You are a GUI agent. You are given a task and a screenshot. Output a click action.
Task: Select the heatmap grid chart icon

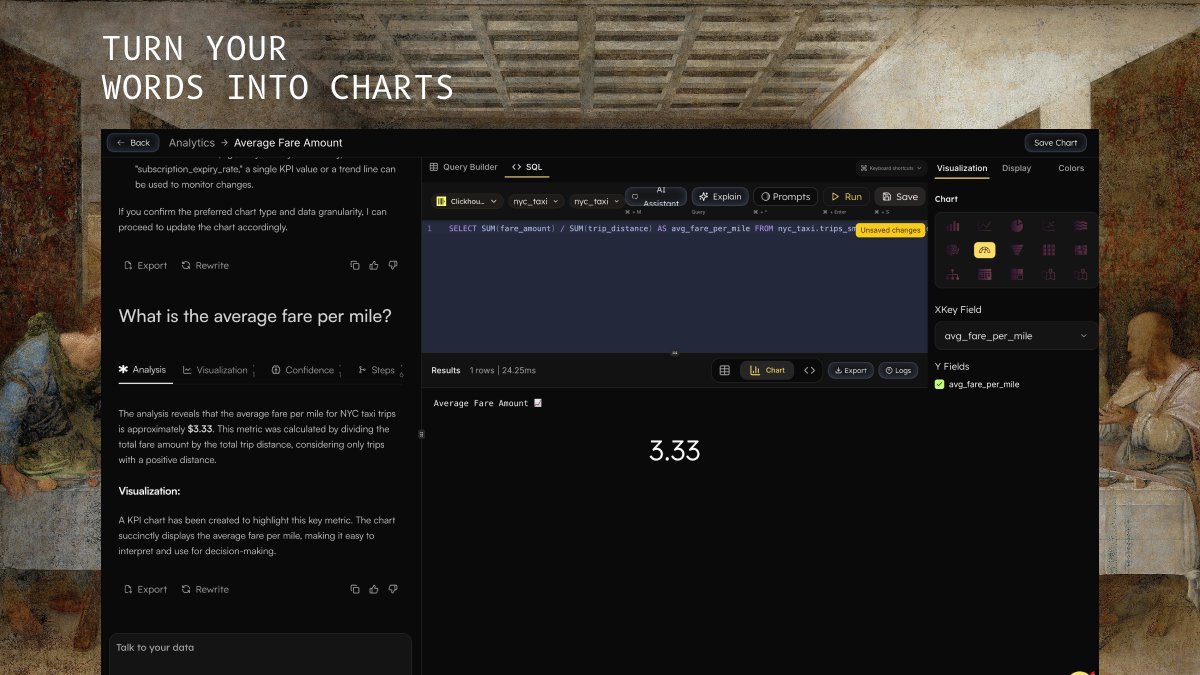(x=1049, y=250)
